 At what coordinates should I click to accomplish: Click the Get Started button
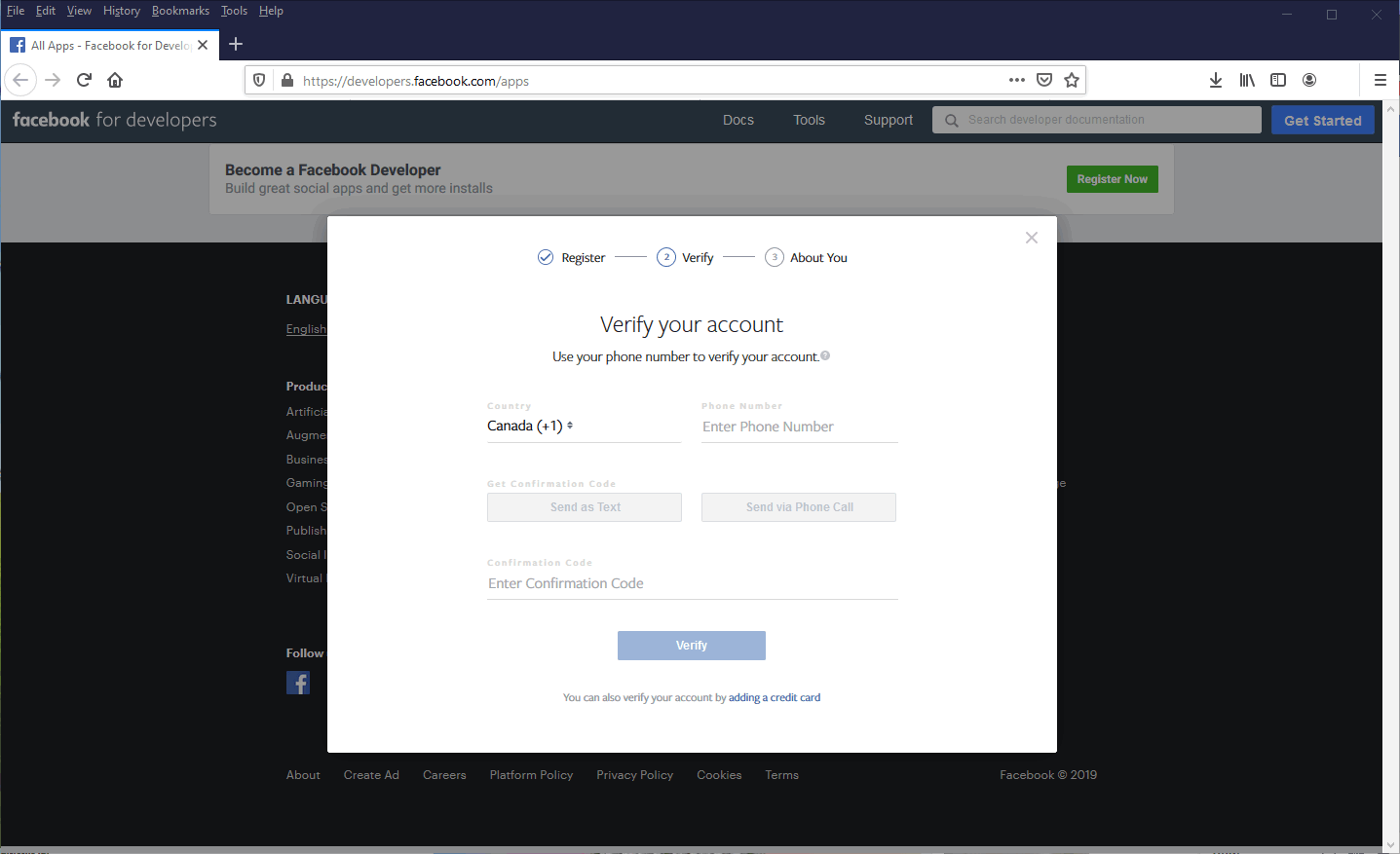point(1323,120)
